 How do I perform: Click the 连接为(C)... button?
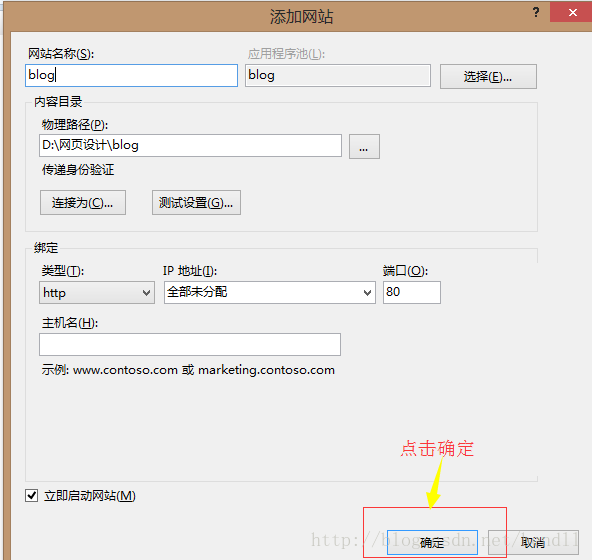83,203
